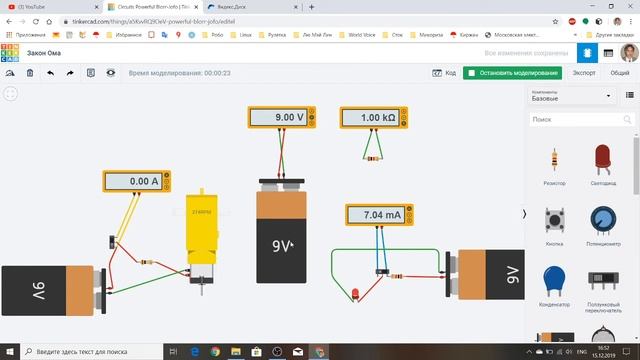640x360 pixels.
Task: Undo the last action
Action: tap(50, 73)
